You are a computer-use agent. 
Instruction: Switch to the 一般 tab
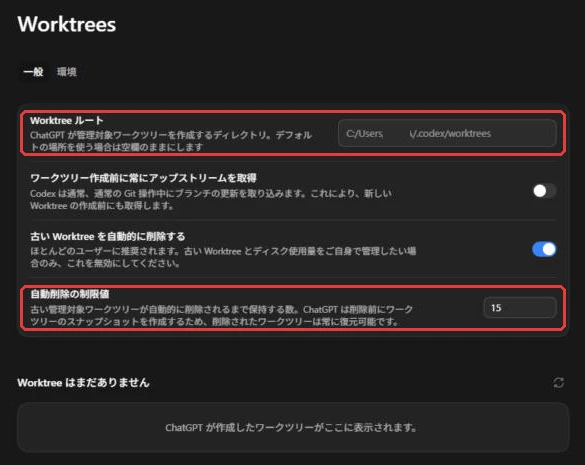[x=34, y=72]
